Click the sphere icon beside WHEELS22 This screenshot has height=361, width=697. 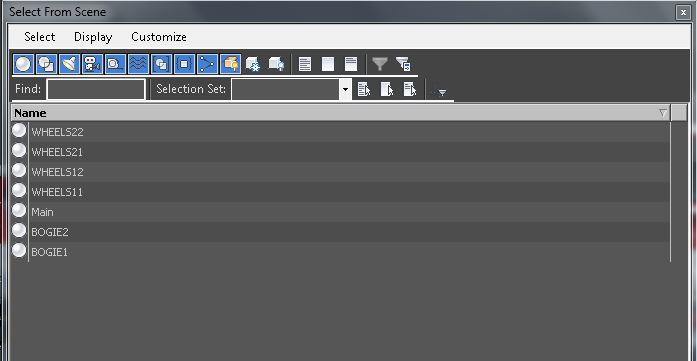tap(19, 130)
